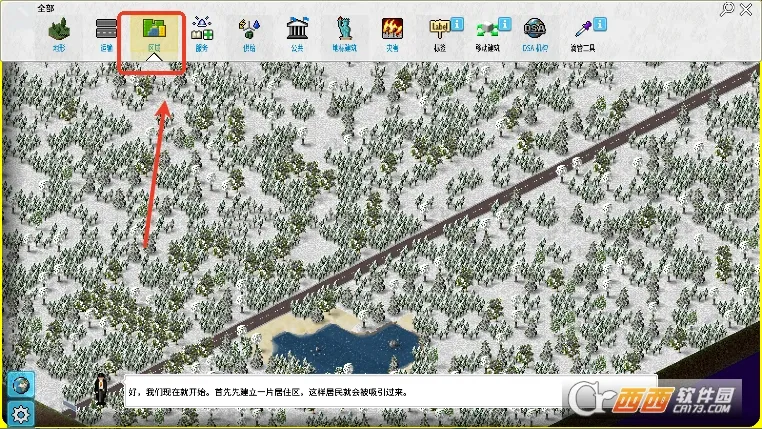Show info badge for Move building tool
This screenshot has height=429, width=762.
505,24
